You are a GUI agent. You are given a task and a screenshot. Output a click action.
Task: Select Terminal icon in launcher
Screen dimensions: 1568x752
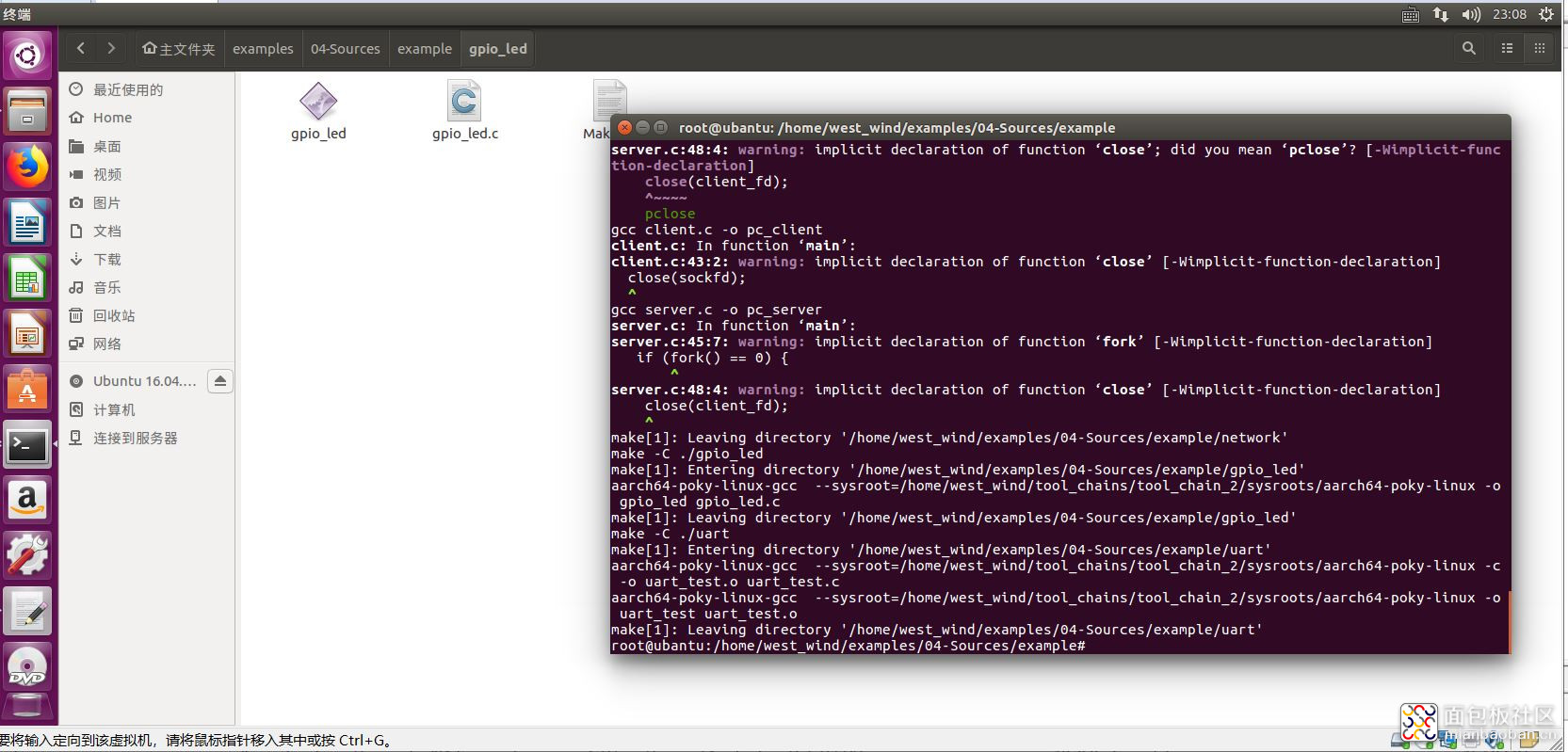coord(27,445)
